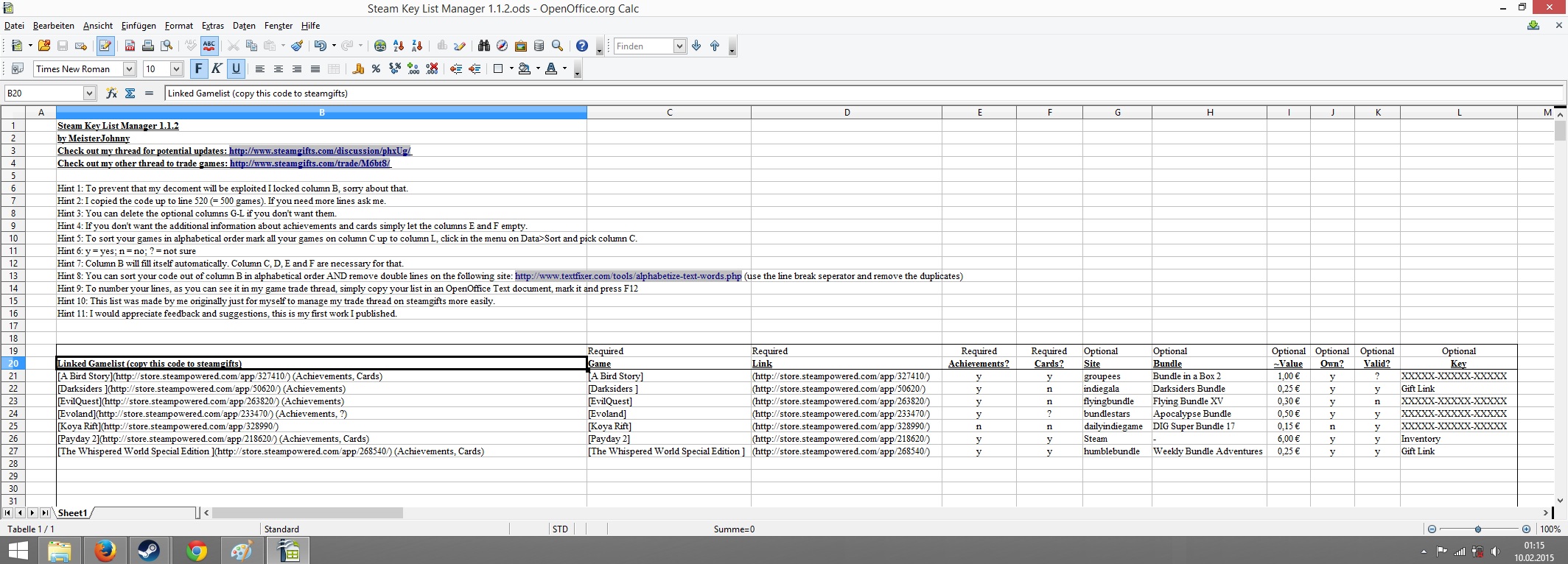Add a decimal place
1568x564 pixels.
[x=413, y=68]
